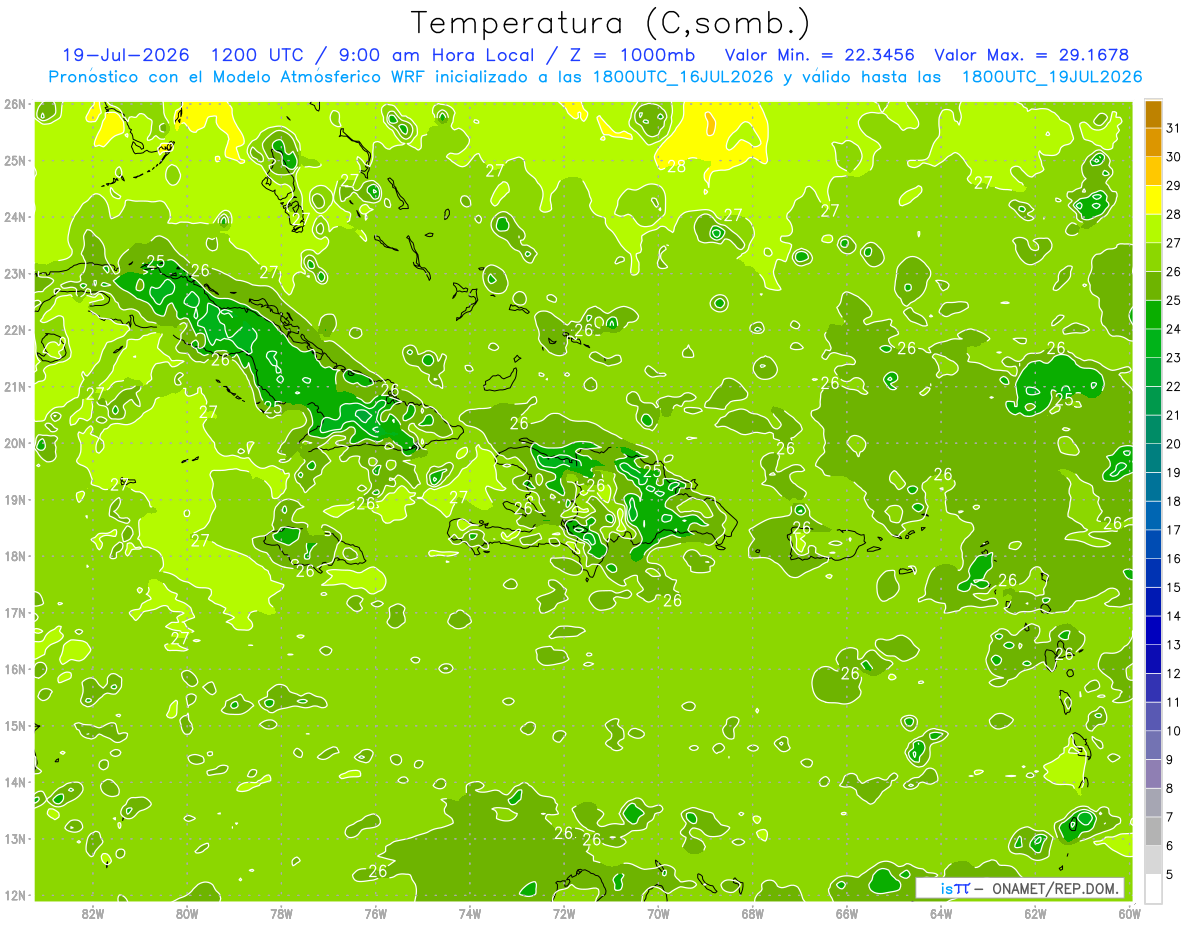Select the date text '19-Jul-2026'

[x=126, y=55]
